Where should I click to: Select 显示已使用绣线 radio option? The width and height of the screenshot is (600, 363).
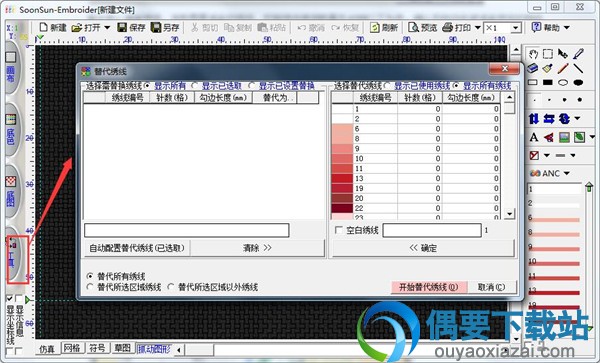click(x=387, y=86)
